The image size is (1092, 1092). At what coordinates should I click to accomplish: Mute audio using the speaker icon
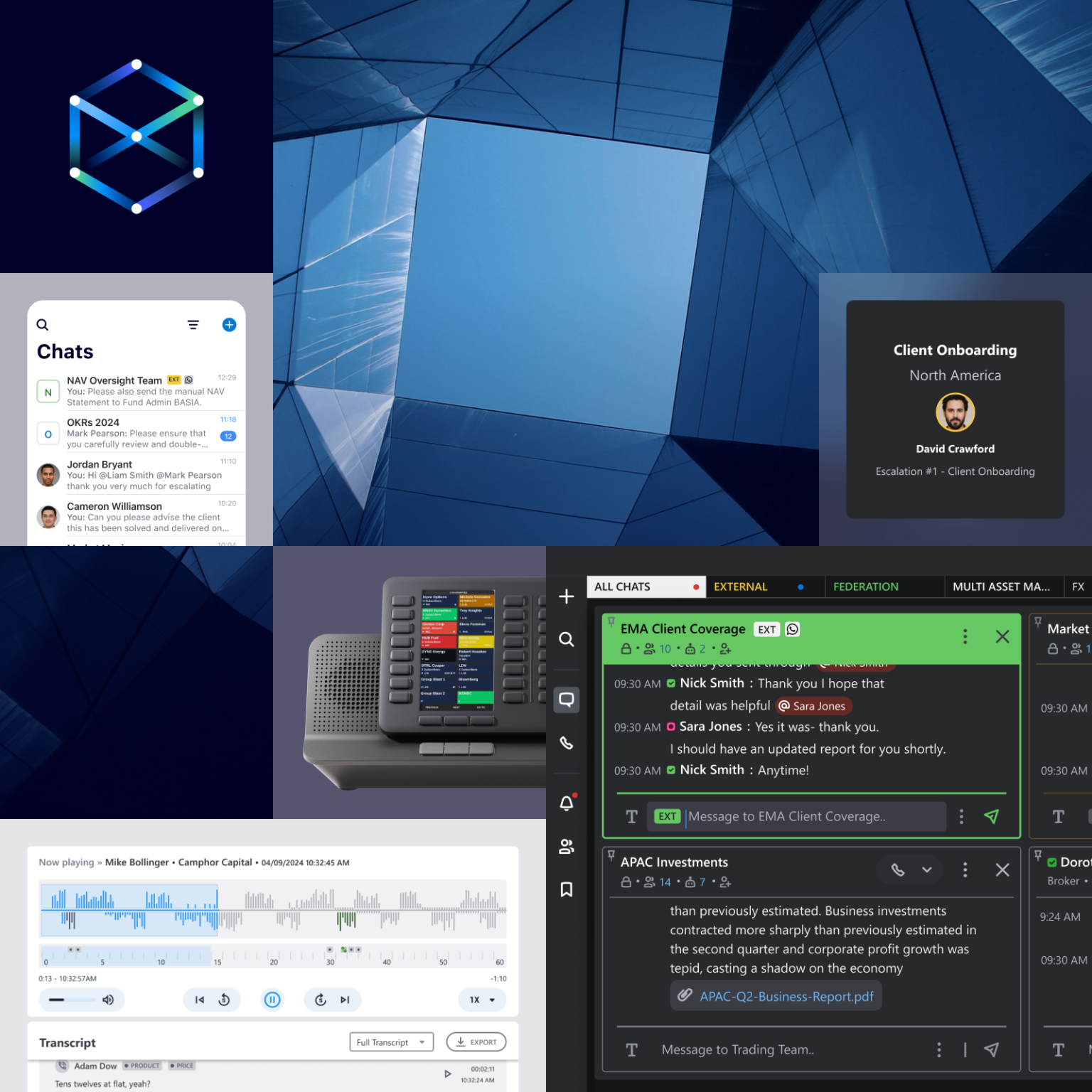[x=108, y=1000]
